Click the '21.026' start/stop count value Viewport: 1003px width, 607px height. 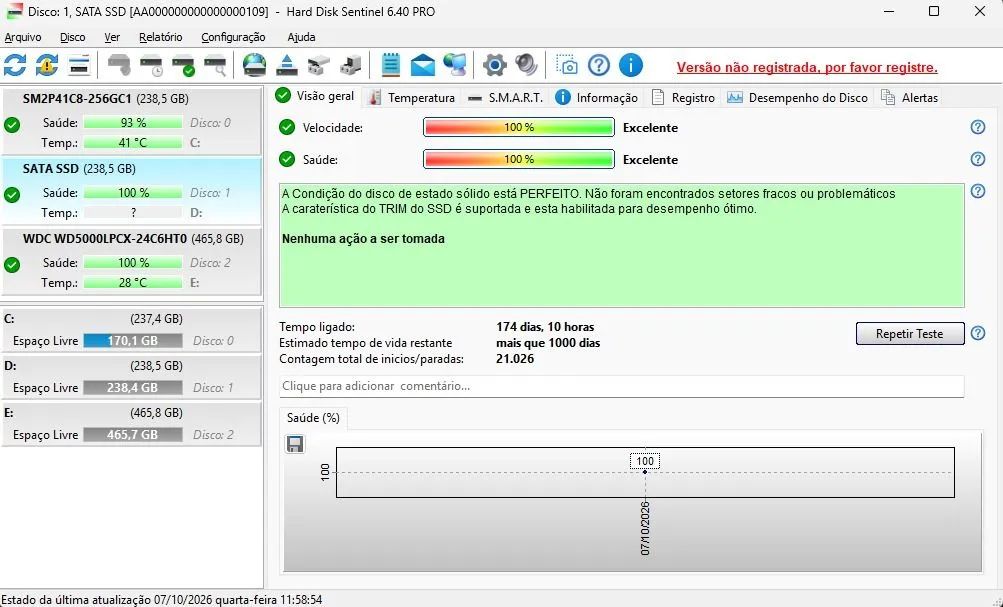point(515,359)
